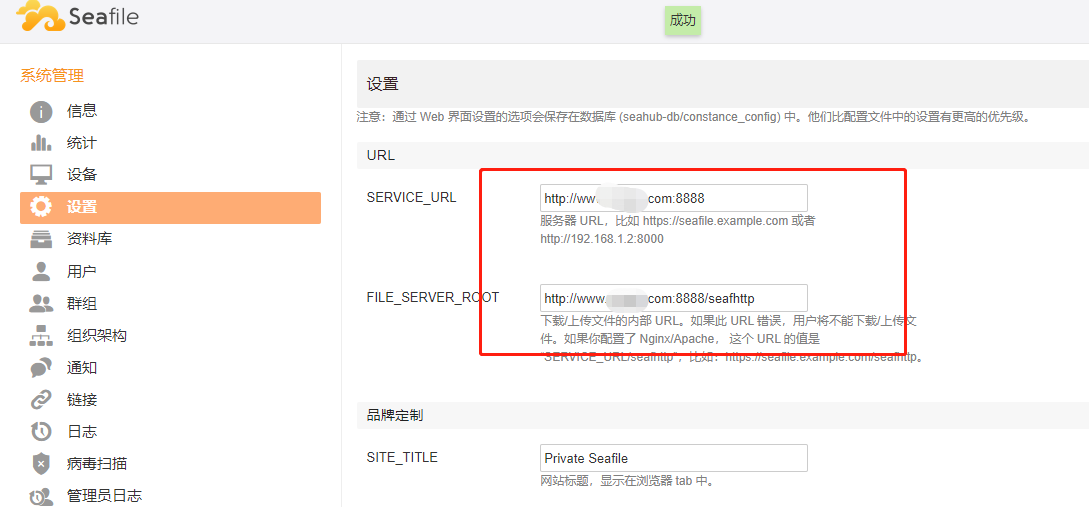Click the 链接 chain link icon

[x=41, y=399]
